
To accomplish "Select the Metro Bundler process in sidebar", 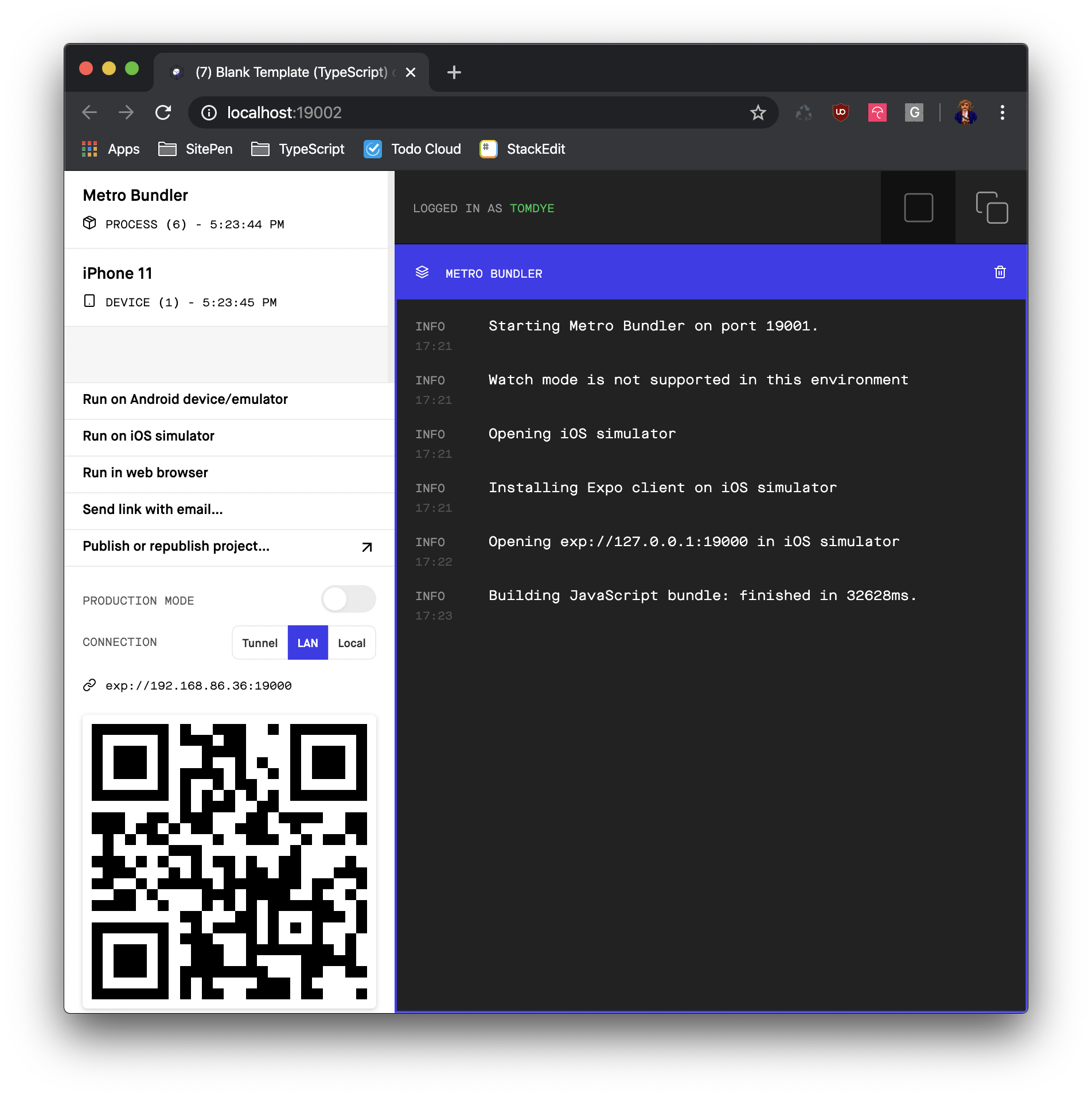I will coord(226,209).
